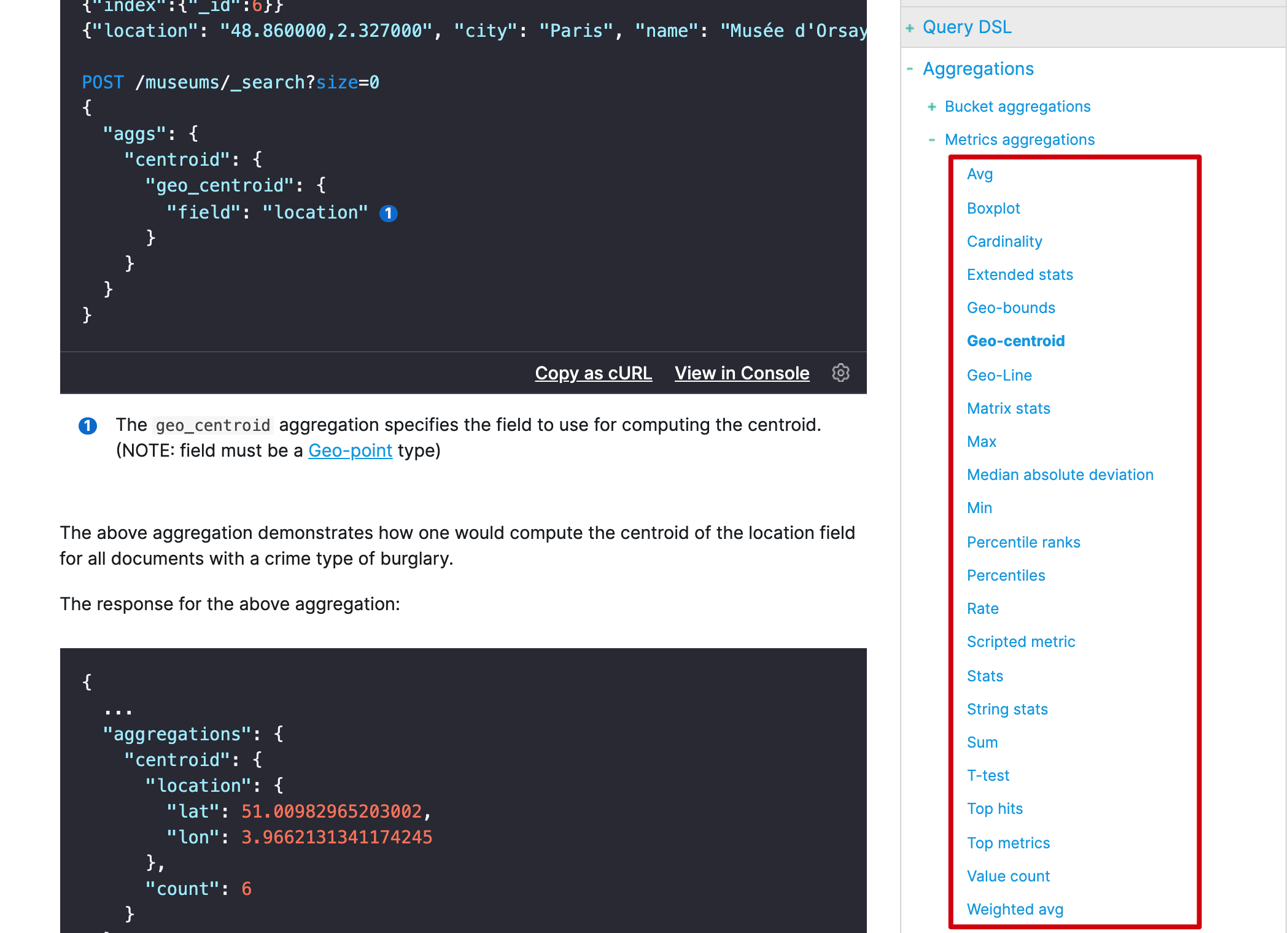Go to Boxplot aggregation docs
The image size is (1288, 933).
pos(993,209)
